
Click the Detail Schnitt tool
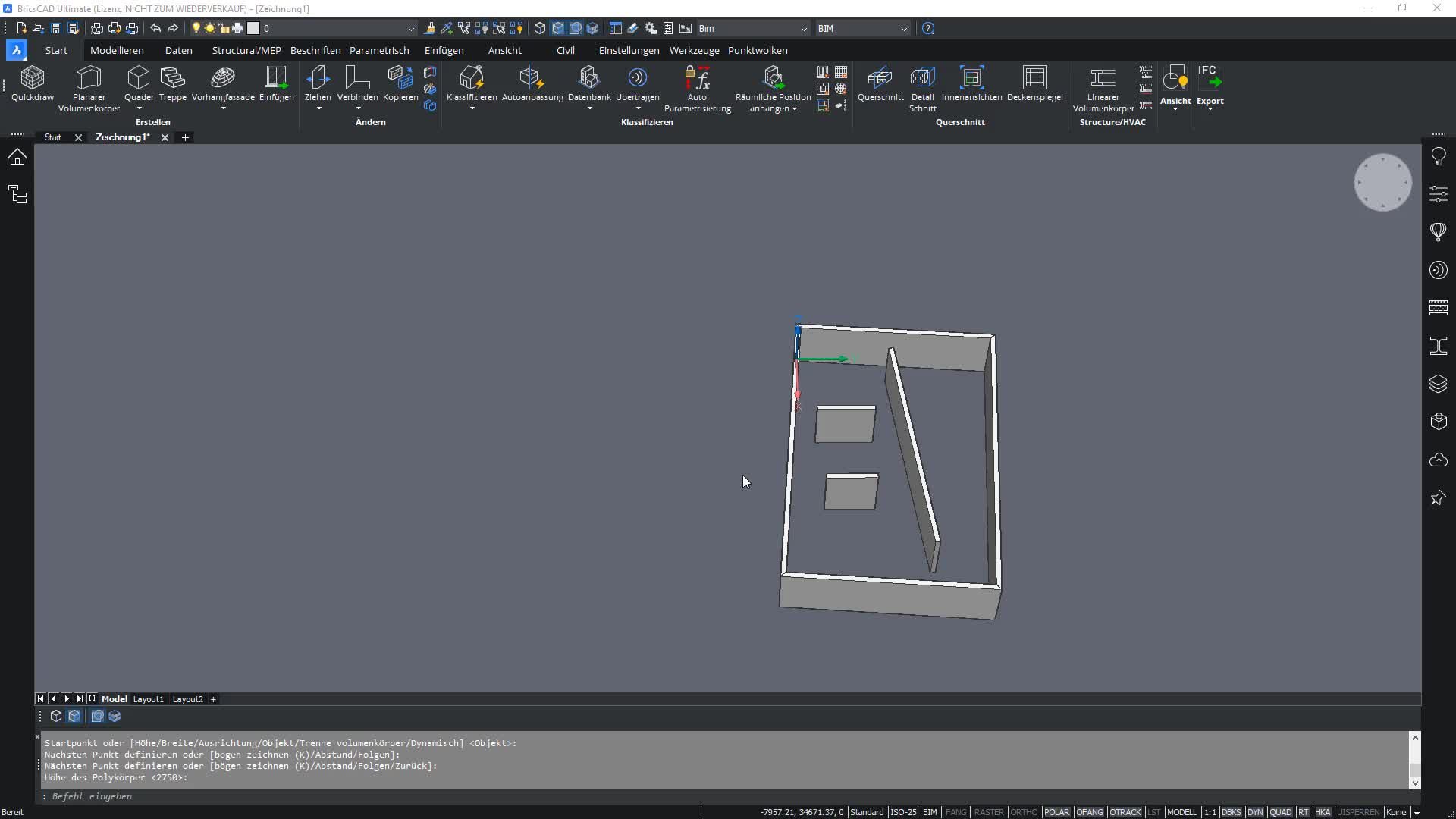923,89
